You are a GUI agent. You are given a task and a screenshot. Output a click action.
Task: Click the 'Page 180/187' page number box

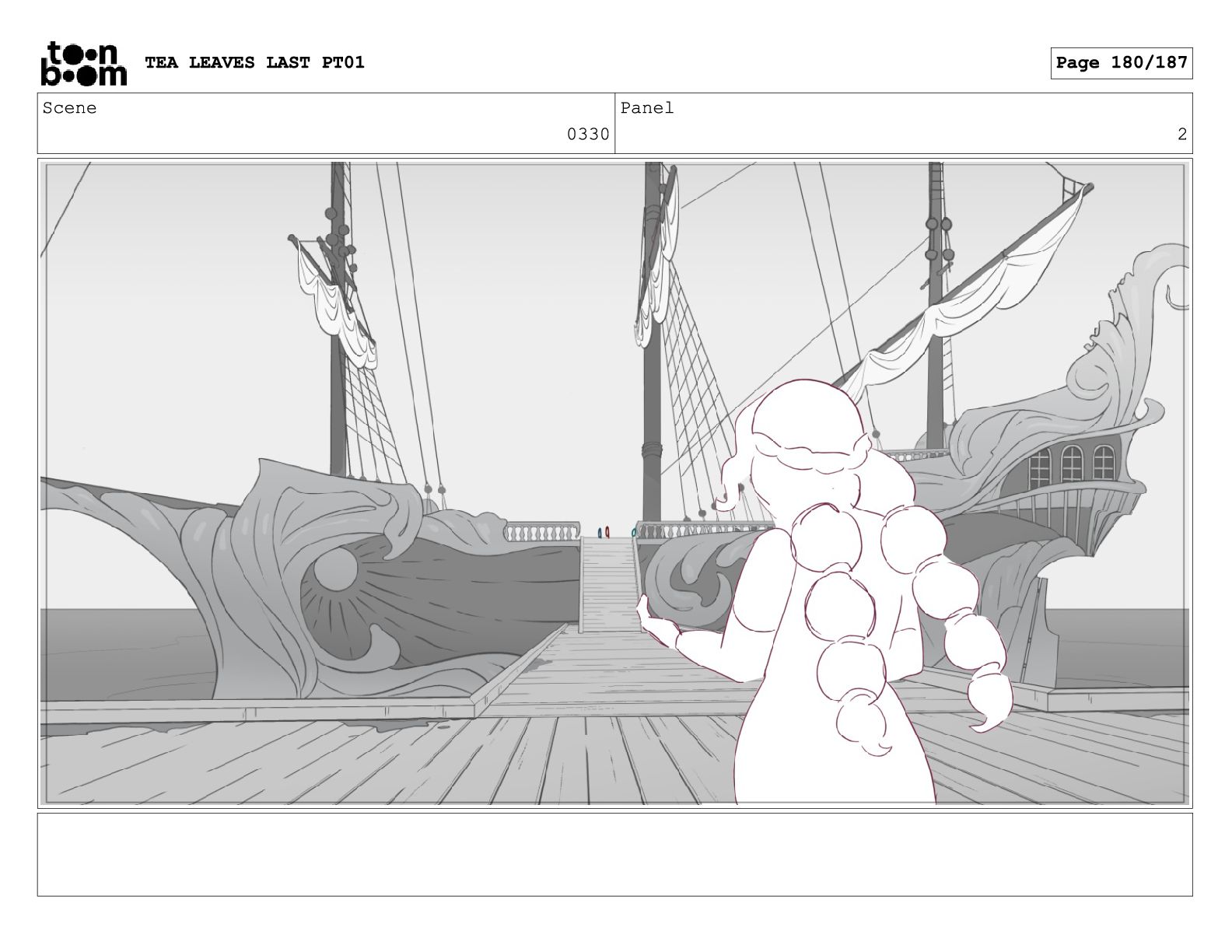(1122, 63)
